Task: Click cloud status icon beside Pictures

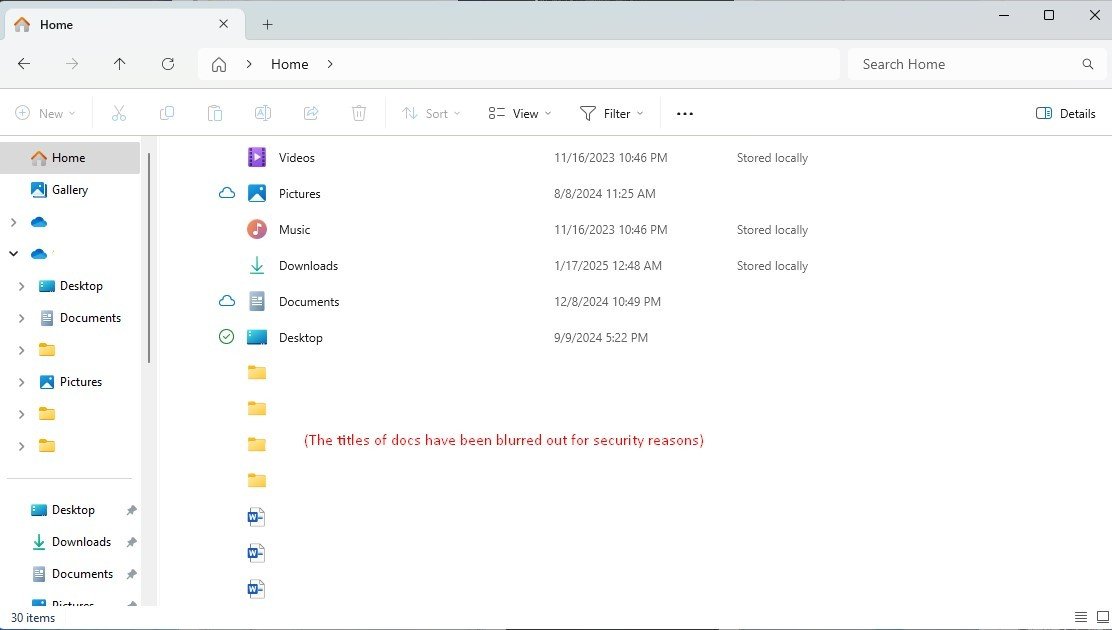Action: click(227, 193)
